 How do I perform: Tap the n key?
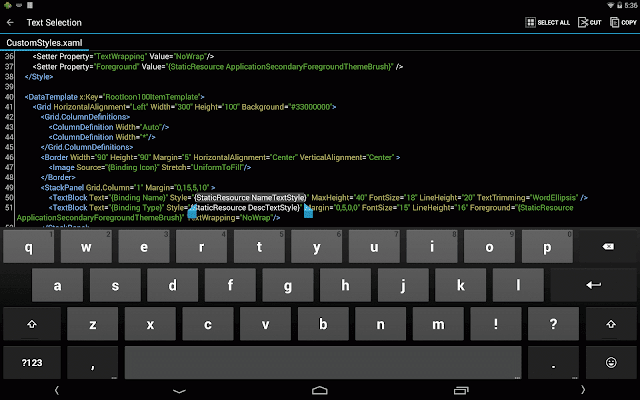(380, 324)
